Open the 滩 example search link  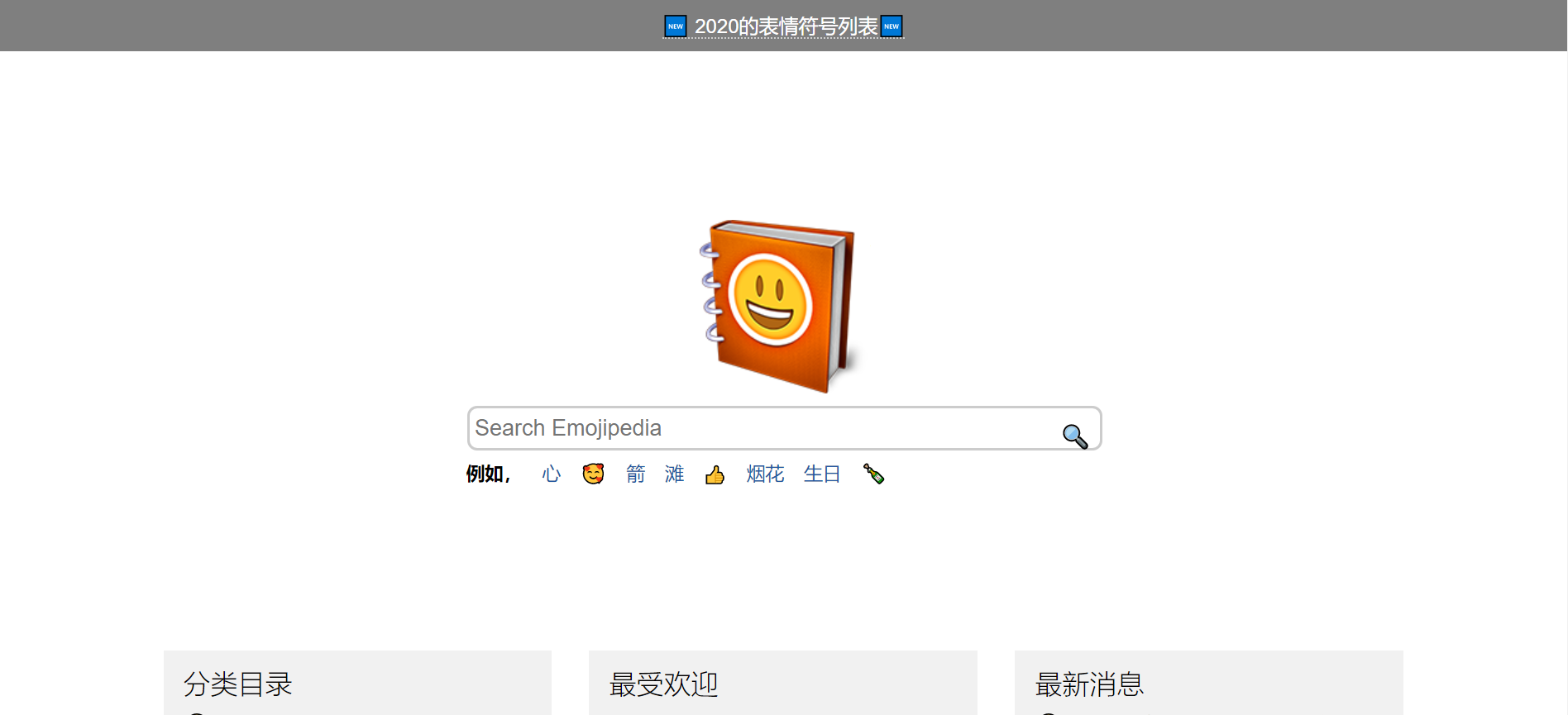click(x=675, y=474)
